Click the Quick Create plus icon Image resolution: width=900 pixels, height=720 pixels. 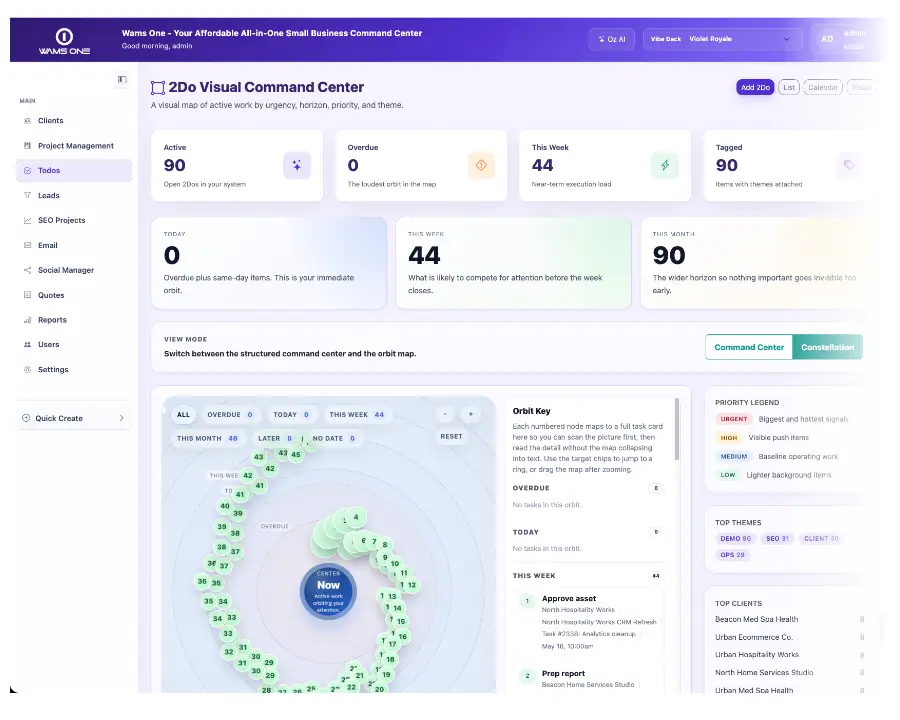click(x=26, y=418)
